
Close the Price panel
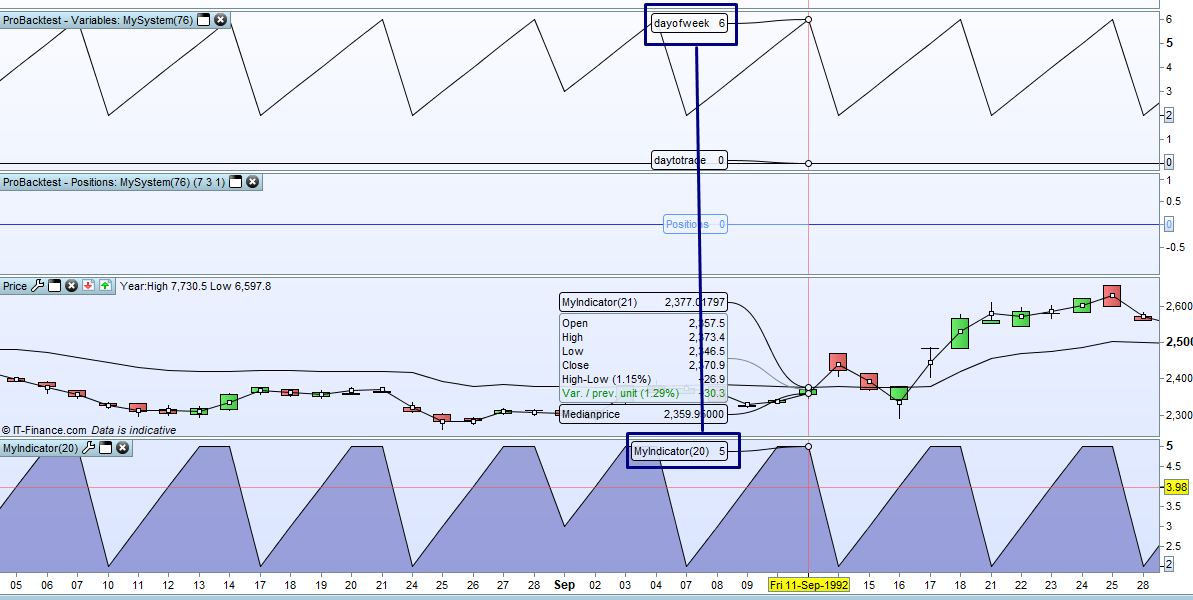(72, 286)
